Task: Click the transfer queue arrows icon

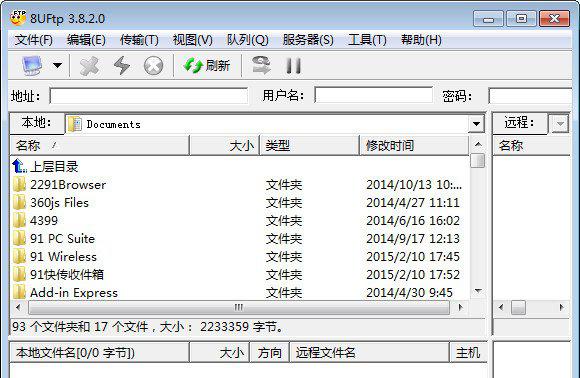Action: tap(261, 65)
